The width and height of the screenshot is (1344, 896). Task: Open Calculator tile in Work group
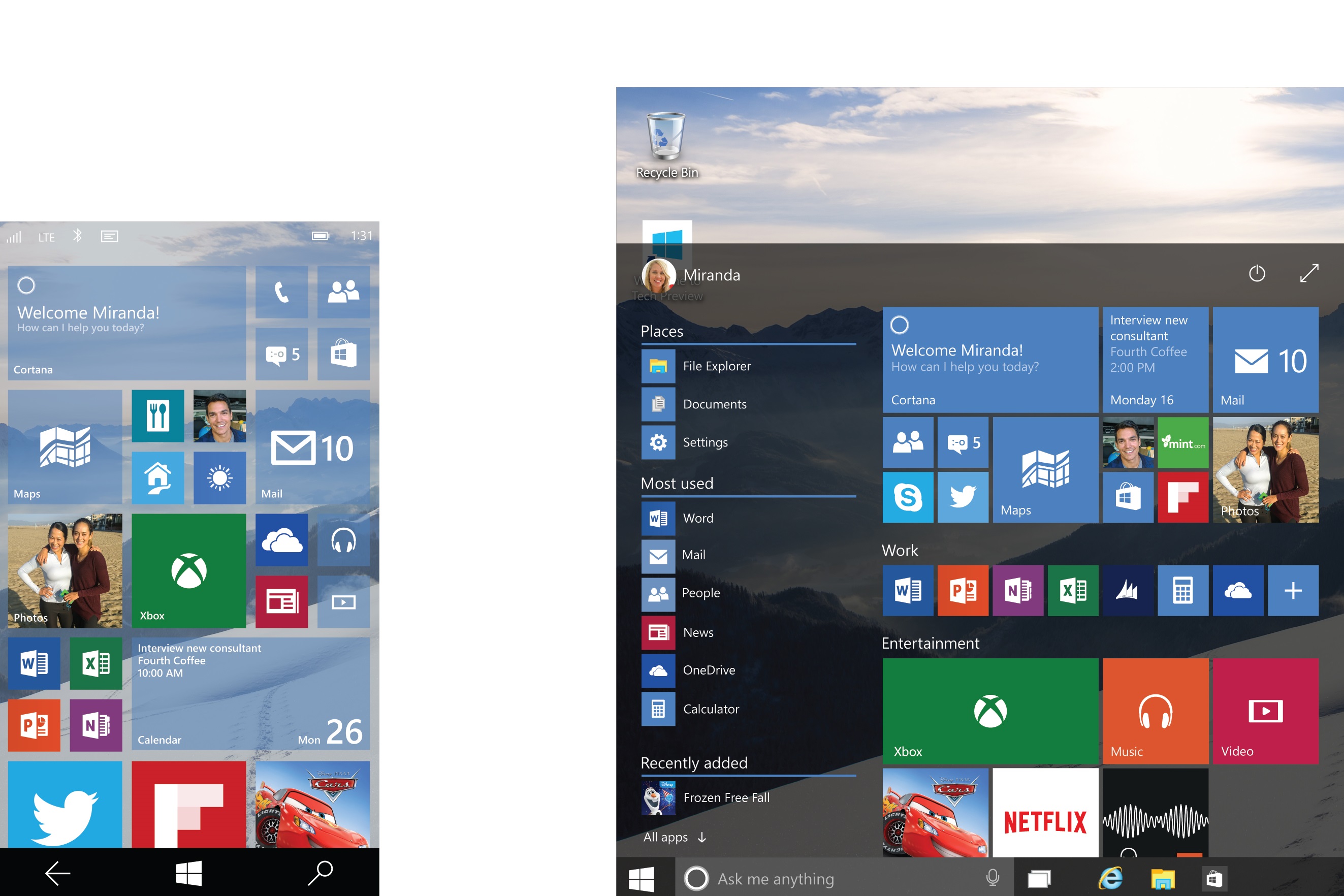tap(1183, 590)
